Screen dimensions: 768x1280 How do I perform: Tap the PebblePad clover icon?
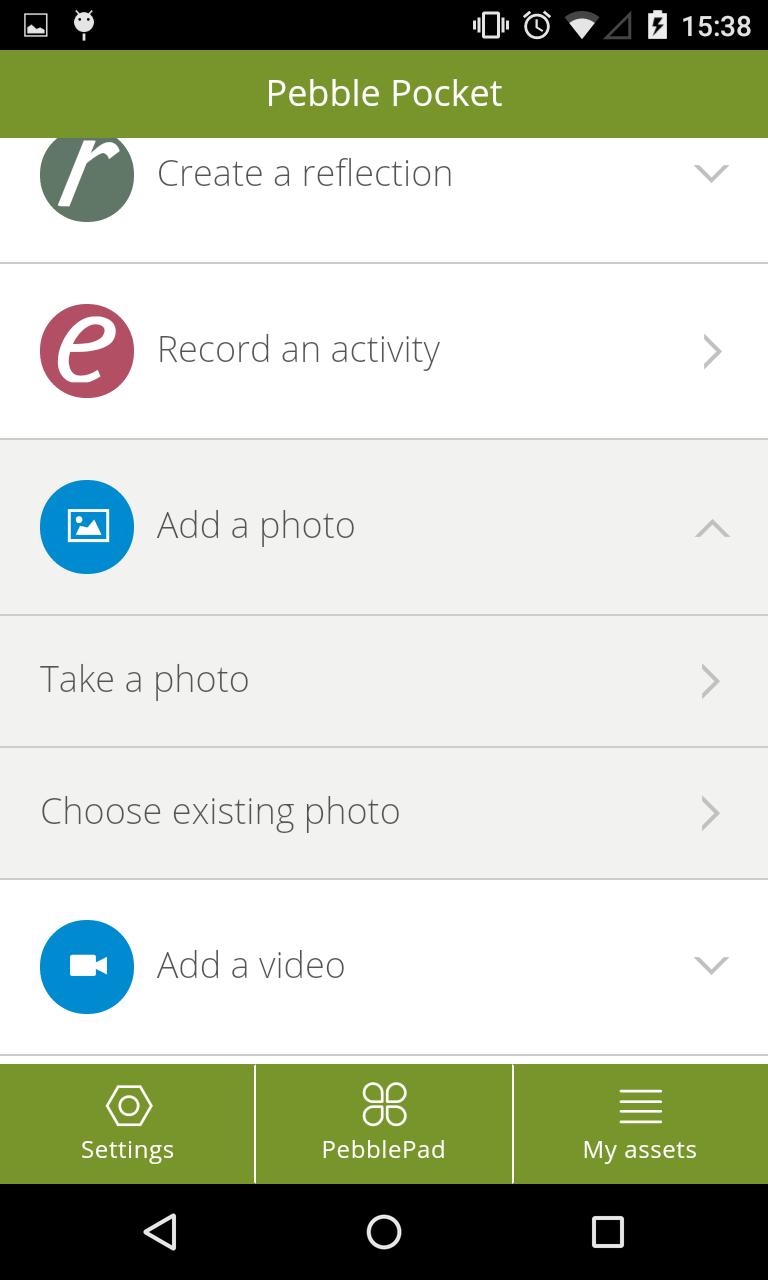[x=384, y=1106]
